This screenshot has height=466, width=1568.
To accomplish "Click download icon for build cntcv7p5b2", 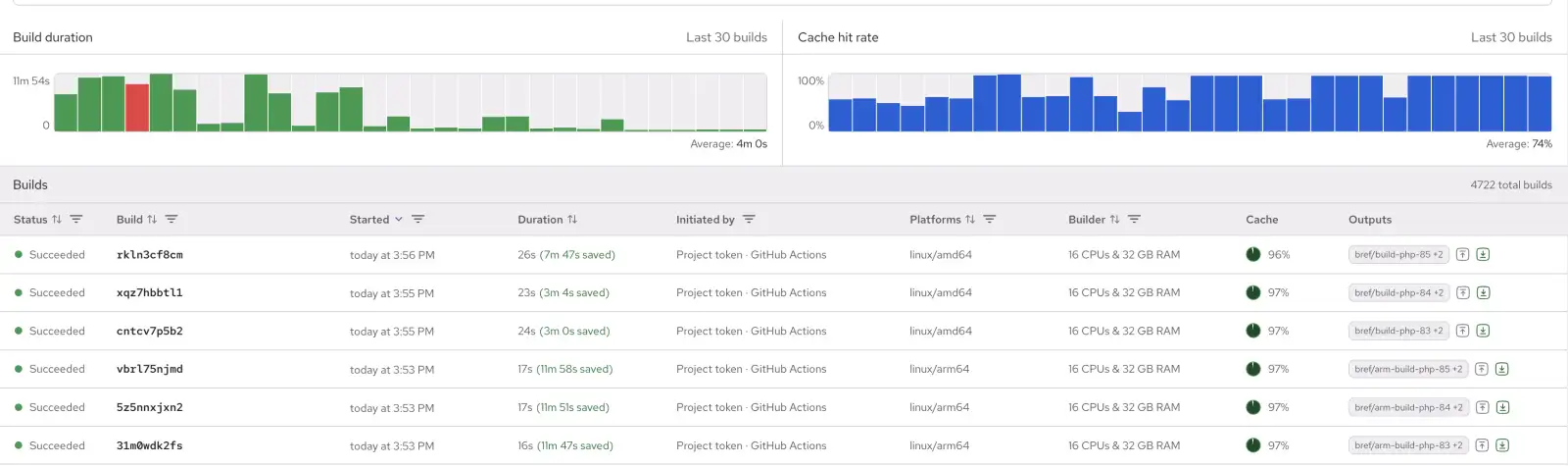I will pyautogui.click(x=1483, y=331).
